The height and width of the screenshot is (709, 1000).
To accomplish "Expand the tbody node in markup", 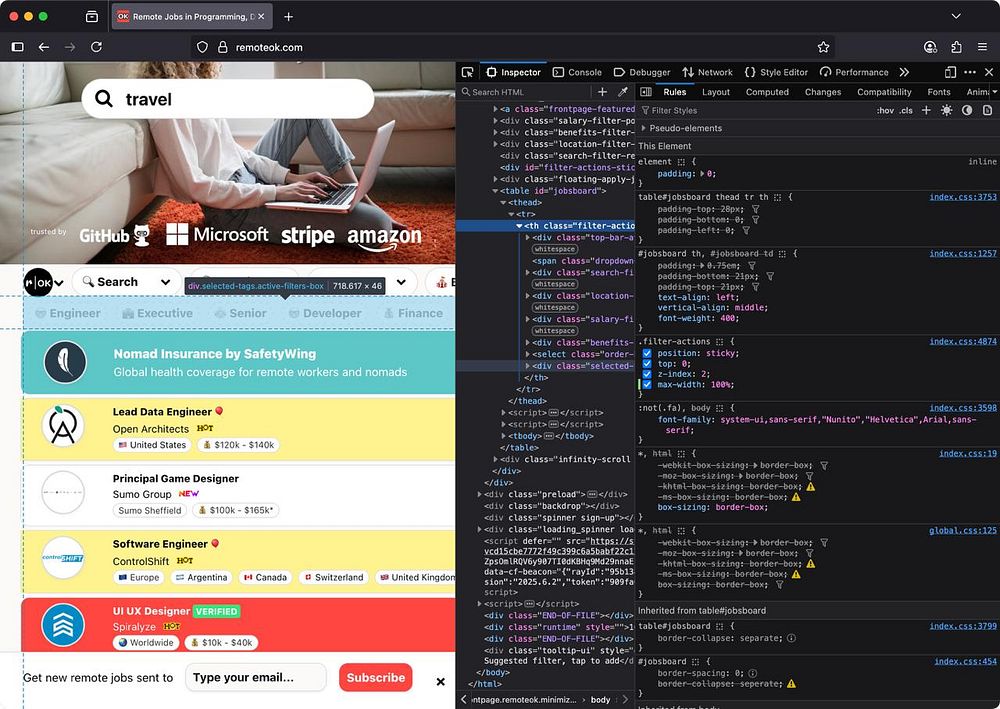I will [x=503, y=436].
